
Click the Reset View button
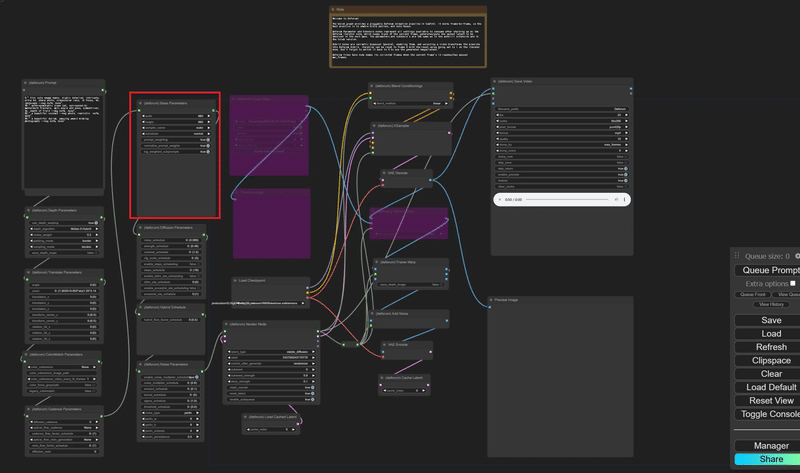pos(768,401)
